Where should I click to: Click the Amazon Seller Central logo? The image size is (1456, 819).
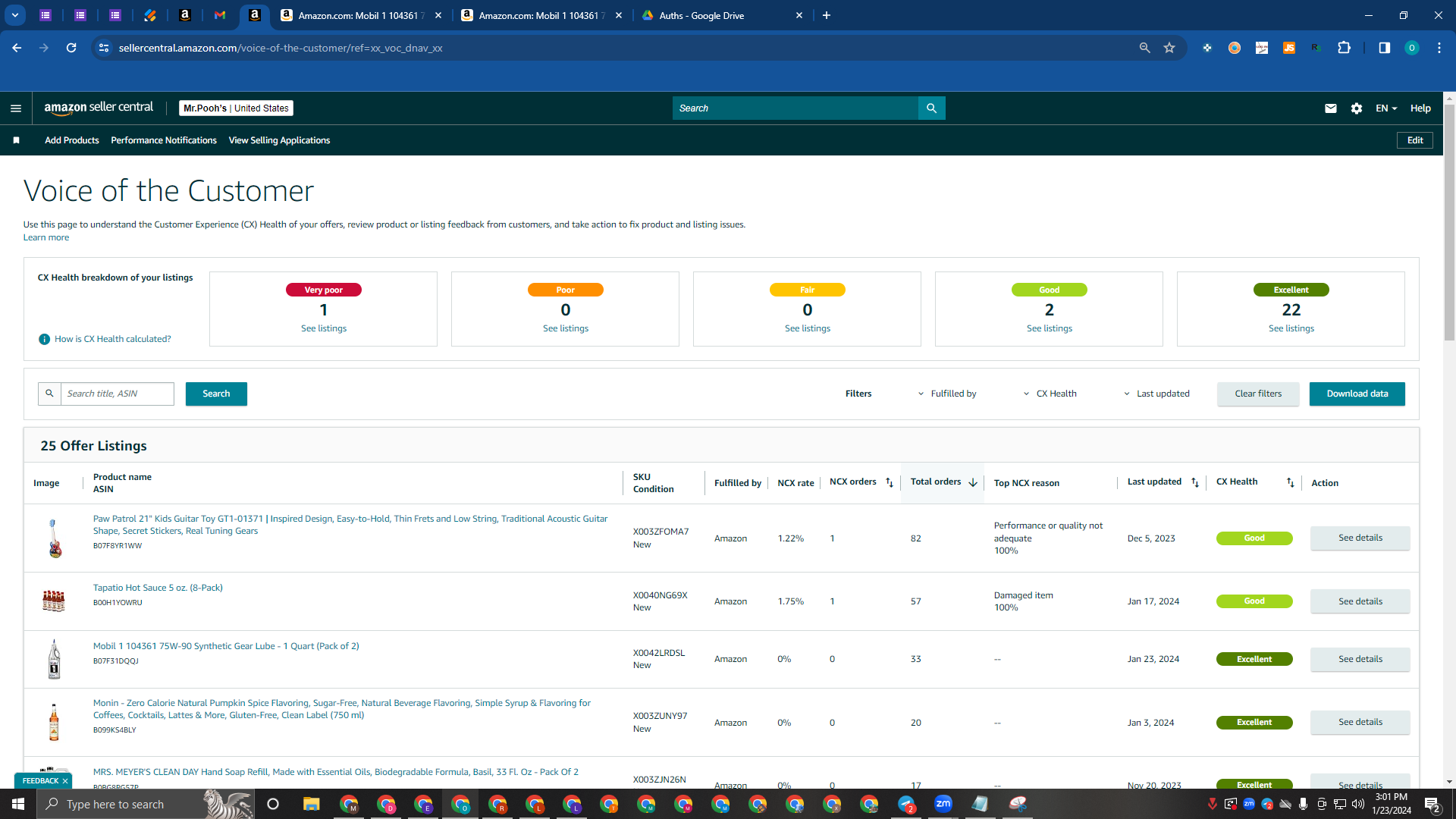click(99, 108)
